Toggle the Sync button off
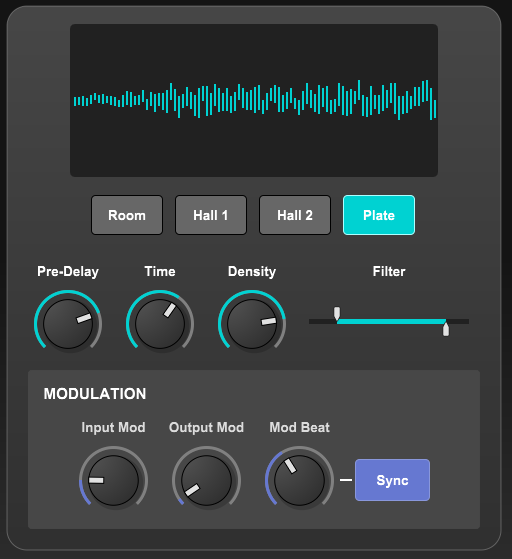This screenshot has width=512, height=559. pyautogui.click(x=392, y=480)
